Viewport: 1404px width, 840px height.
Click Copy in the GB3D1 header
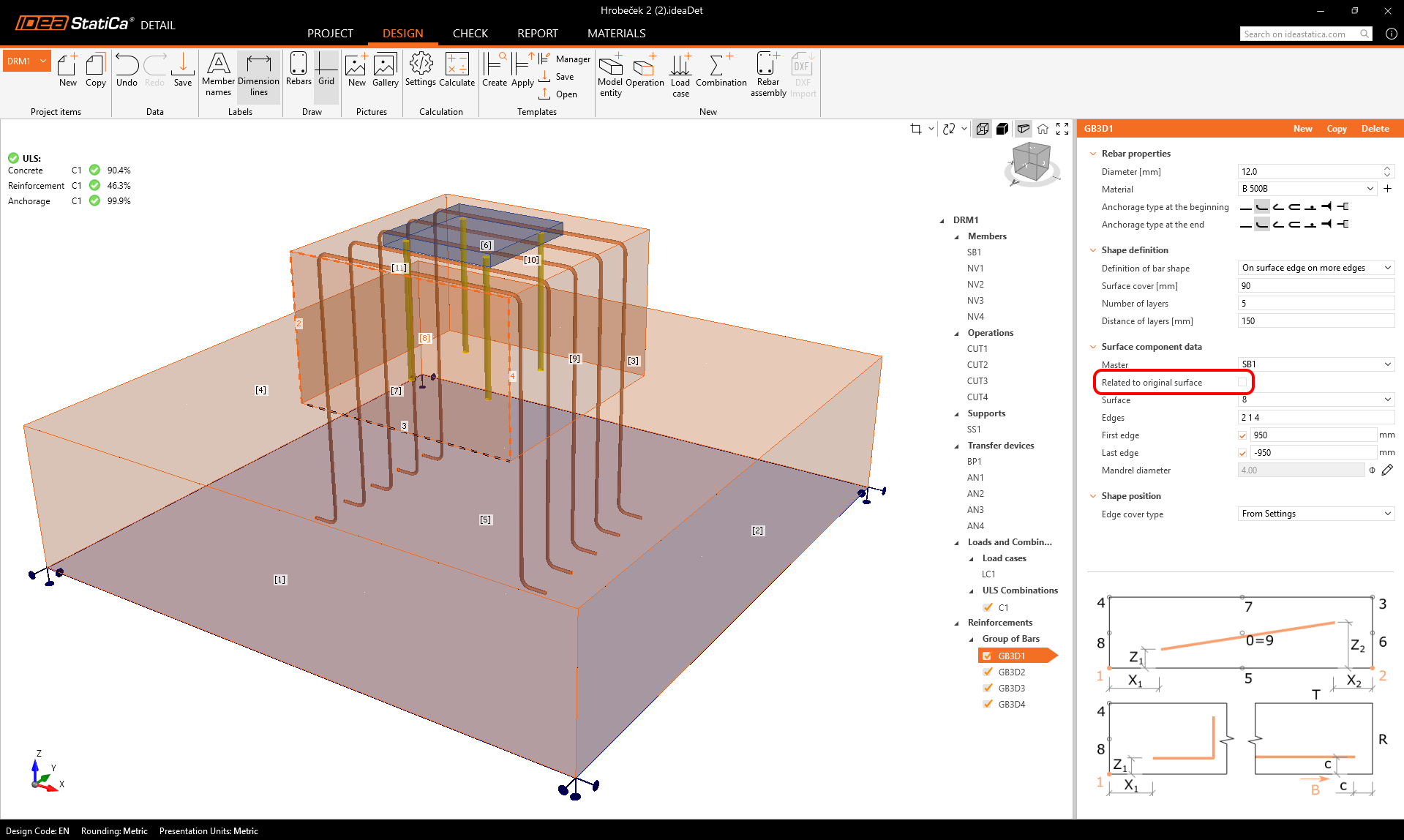tap(1336, 129)
